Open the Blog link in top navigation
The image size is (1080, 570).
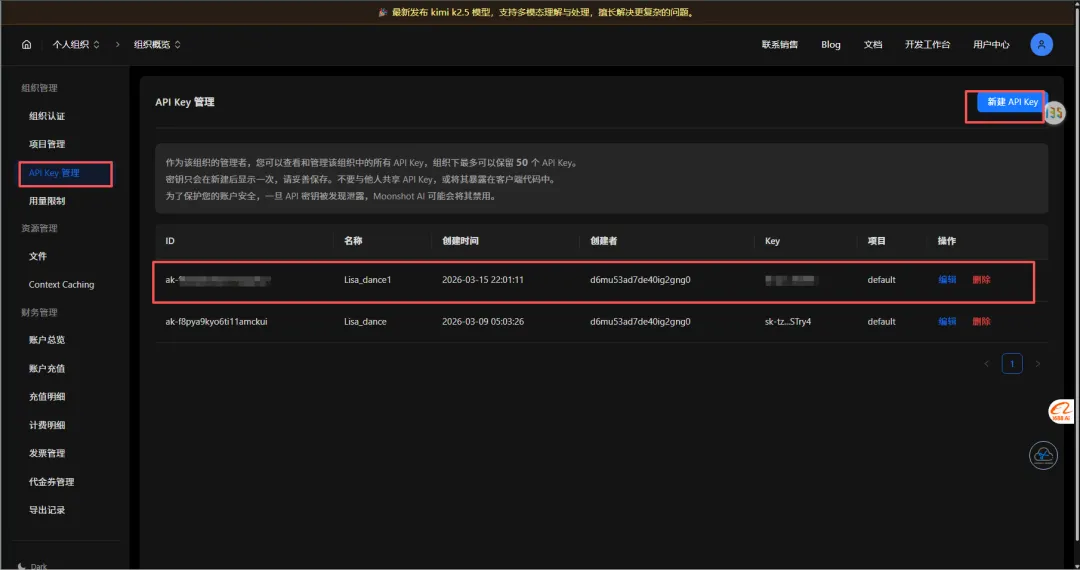coord(831,45)
